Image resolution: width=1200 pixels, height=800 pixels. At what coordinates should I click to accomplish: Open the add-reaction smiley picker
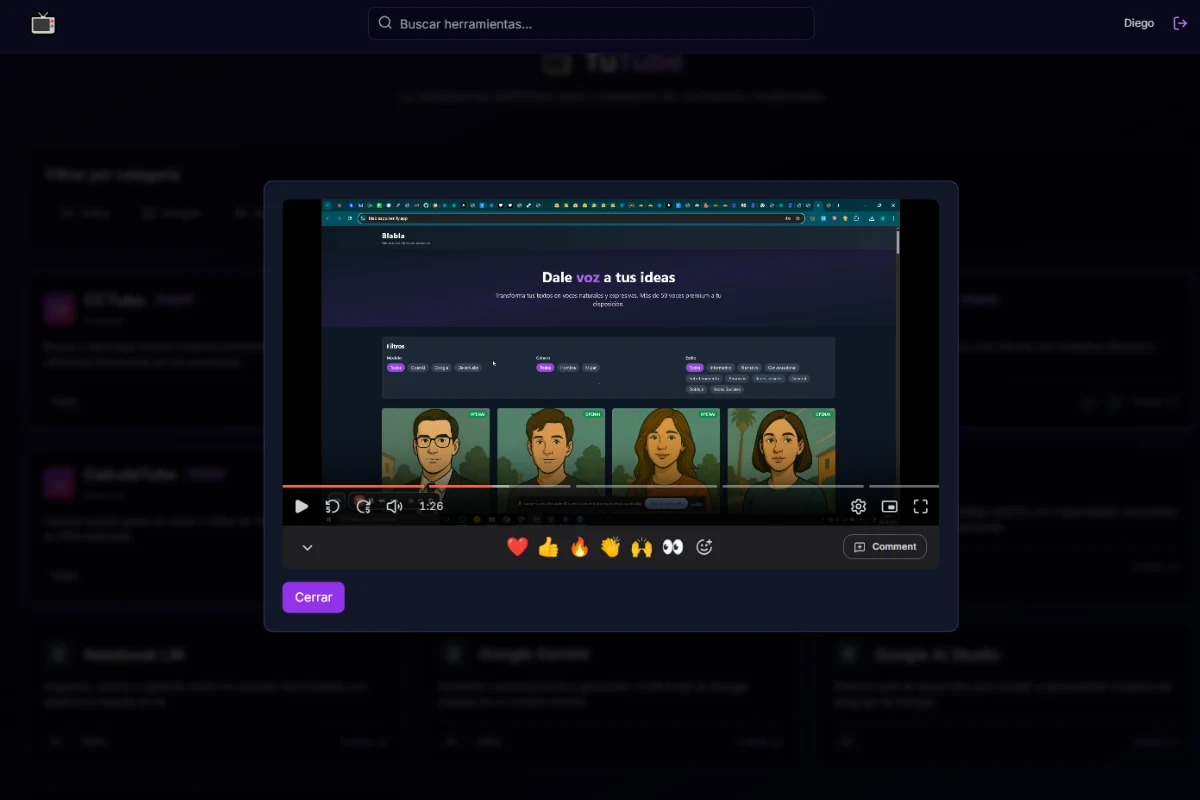tap(704, 547)
